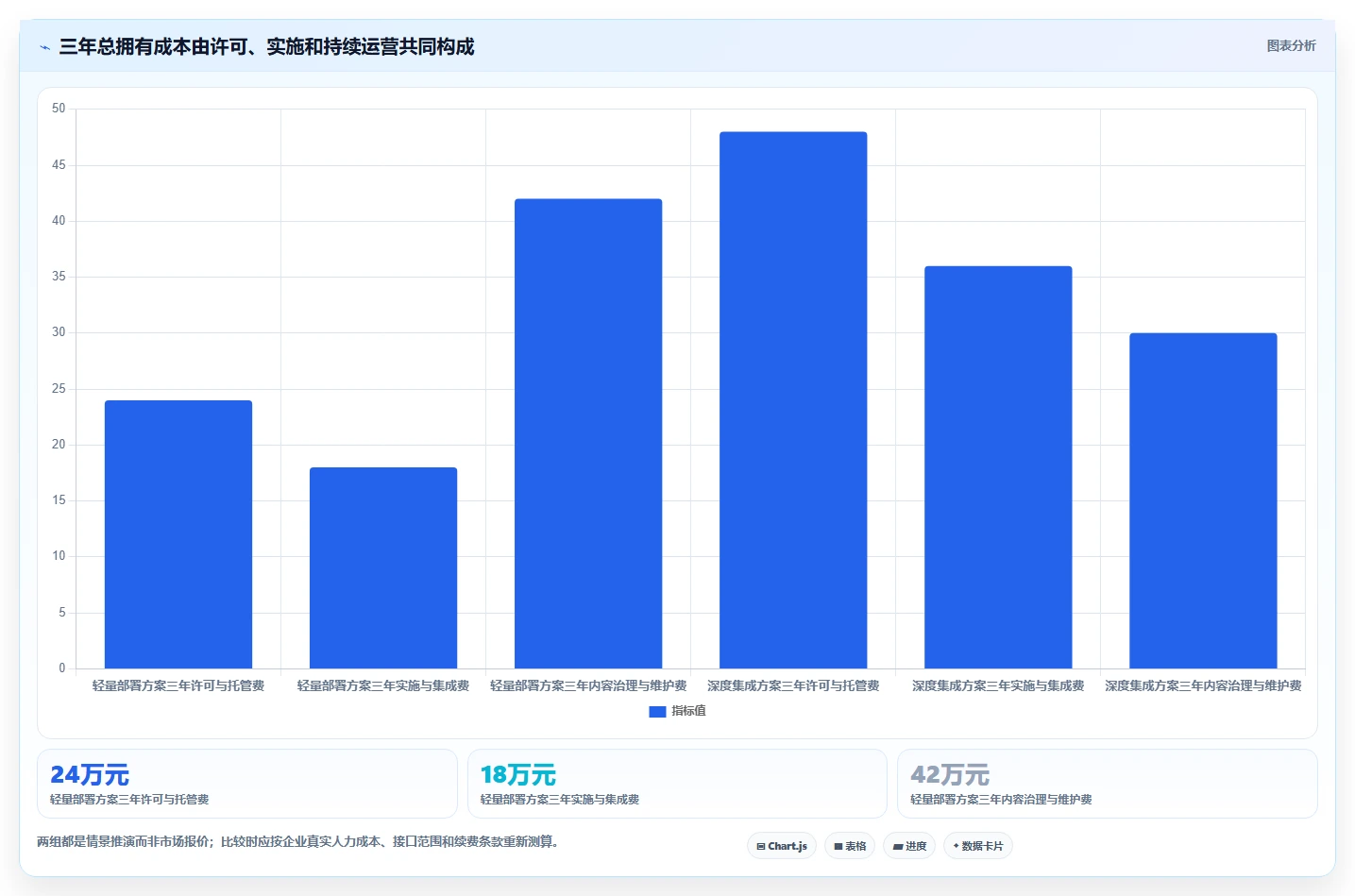Click the bar for 轻量部署方案三年许可与托管费
This screenshot has width=1355, height=896.
click(x=178, y=534)
